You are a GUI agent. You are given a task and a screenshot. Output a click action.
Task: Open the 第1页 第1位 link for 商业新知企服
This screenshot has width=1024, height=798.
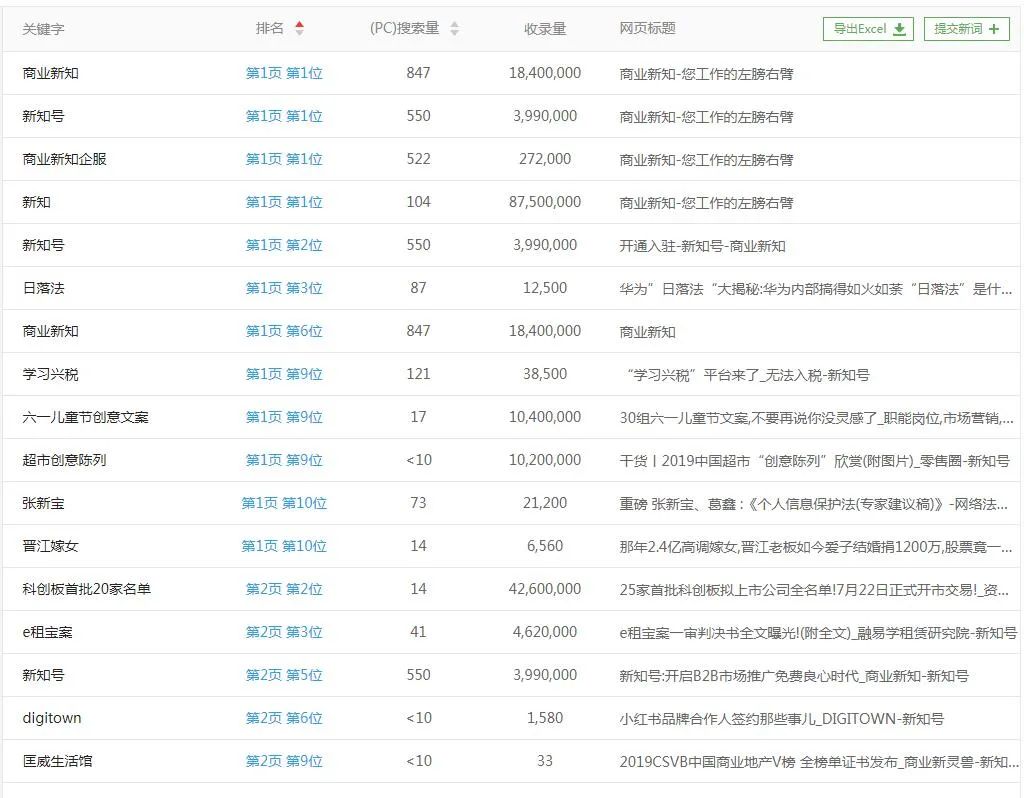tap(284, 159)
